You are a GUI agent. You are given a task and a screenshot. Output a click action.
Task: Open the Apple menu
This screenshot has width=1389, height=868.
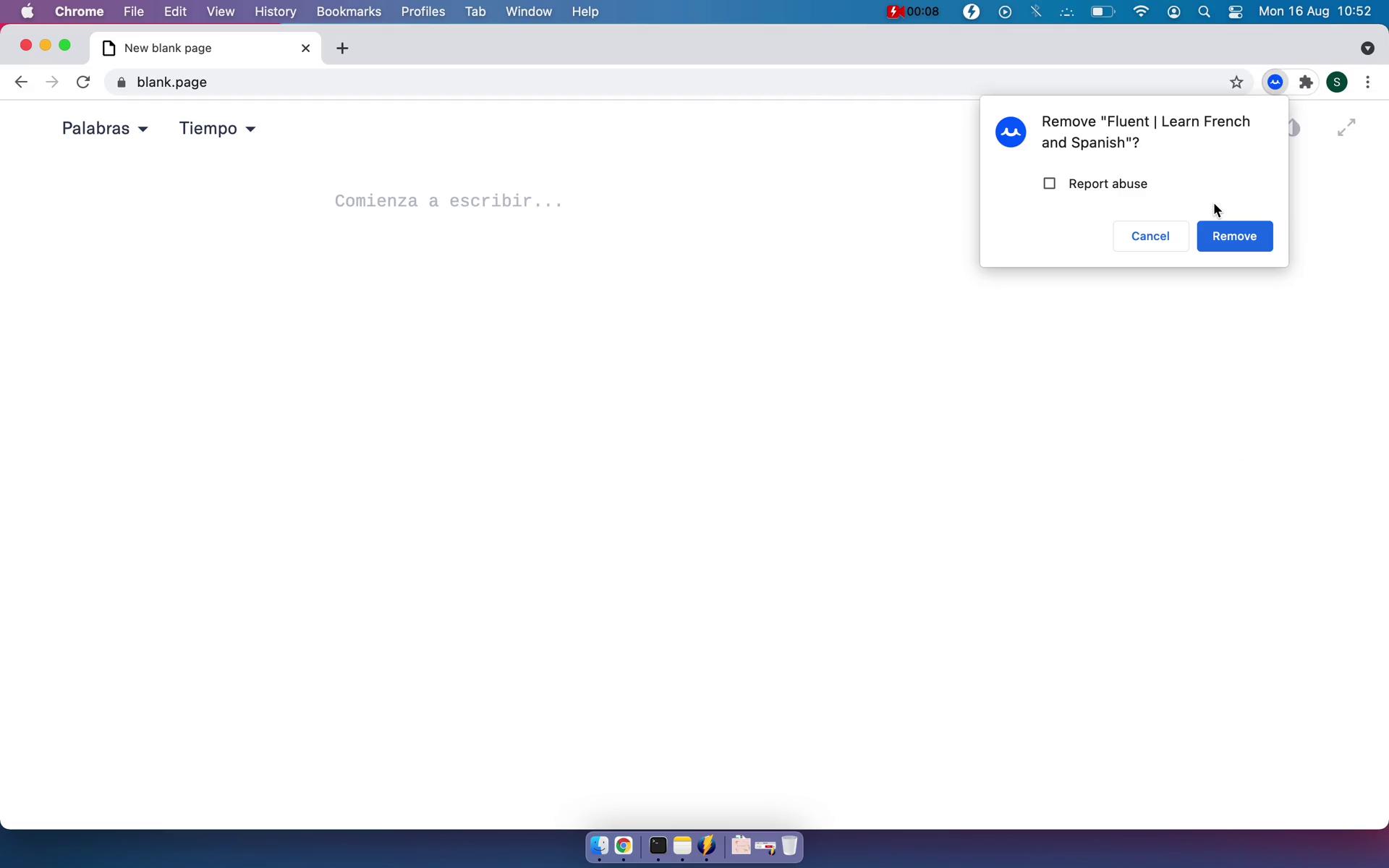27,12
